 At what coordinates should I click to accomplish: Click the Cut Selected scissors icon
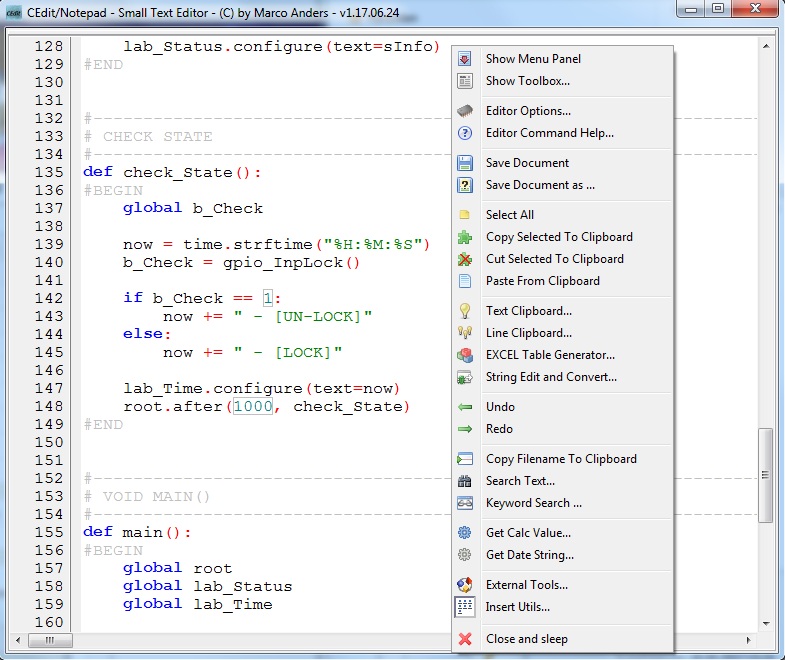point(465,259)
